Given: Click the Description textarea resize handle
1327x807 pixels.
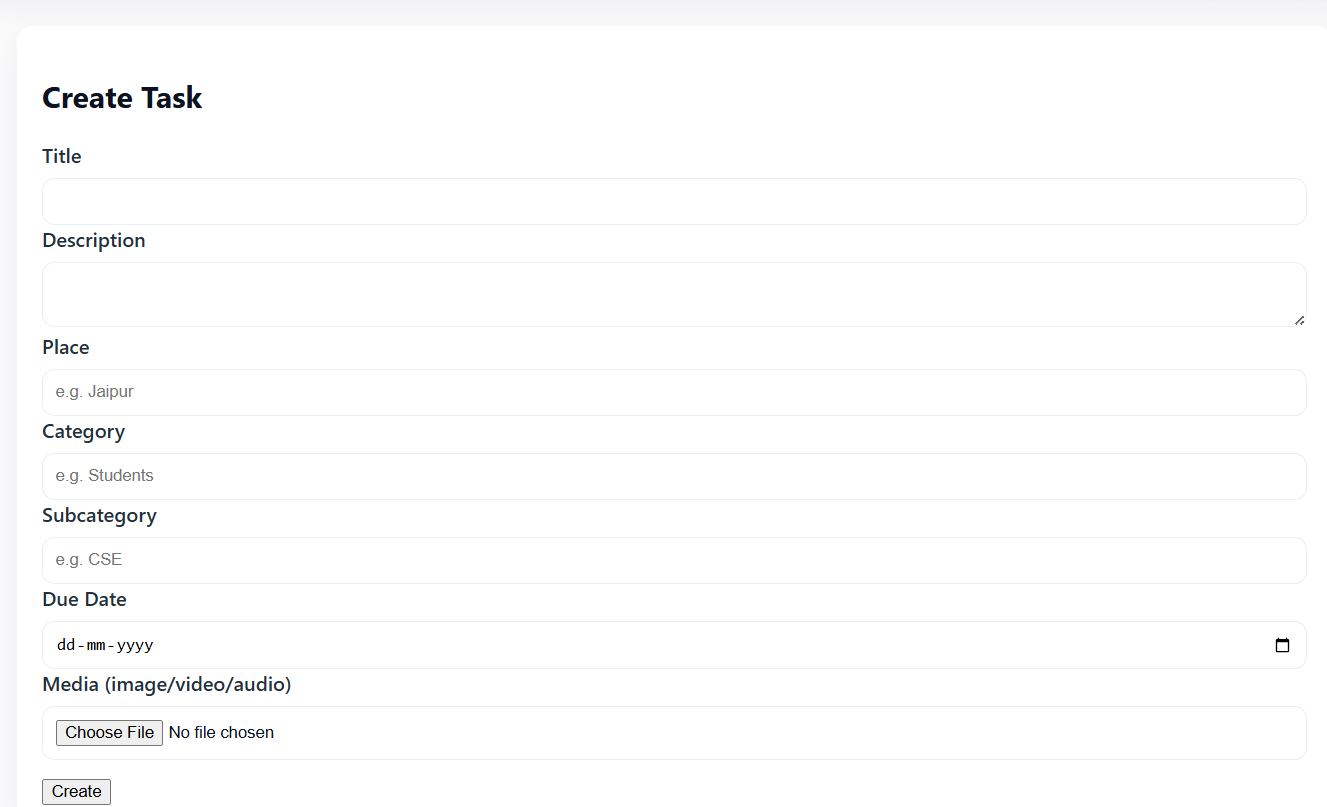Looking at the screenshot, I should pos(1299,319).
